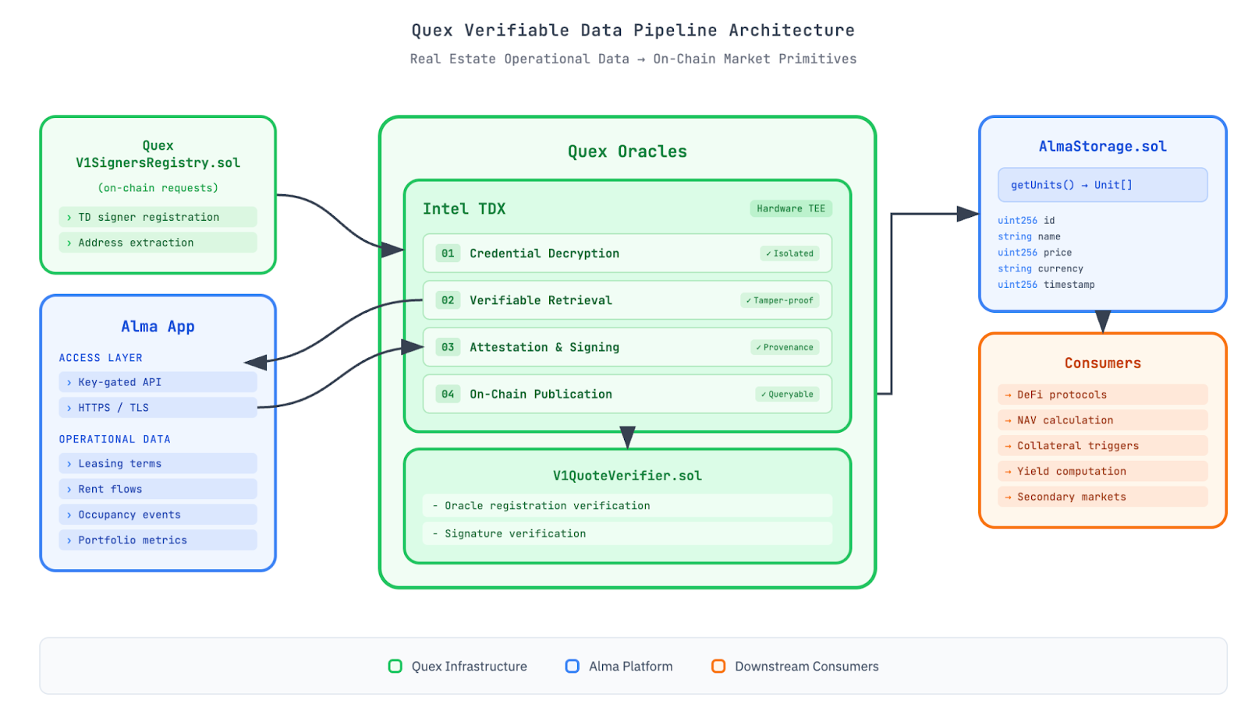Click the Real Estate Operational Data subtitle
Screen dimensions: 1248x712
(633, 59)
